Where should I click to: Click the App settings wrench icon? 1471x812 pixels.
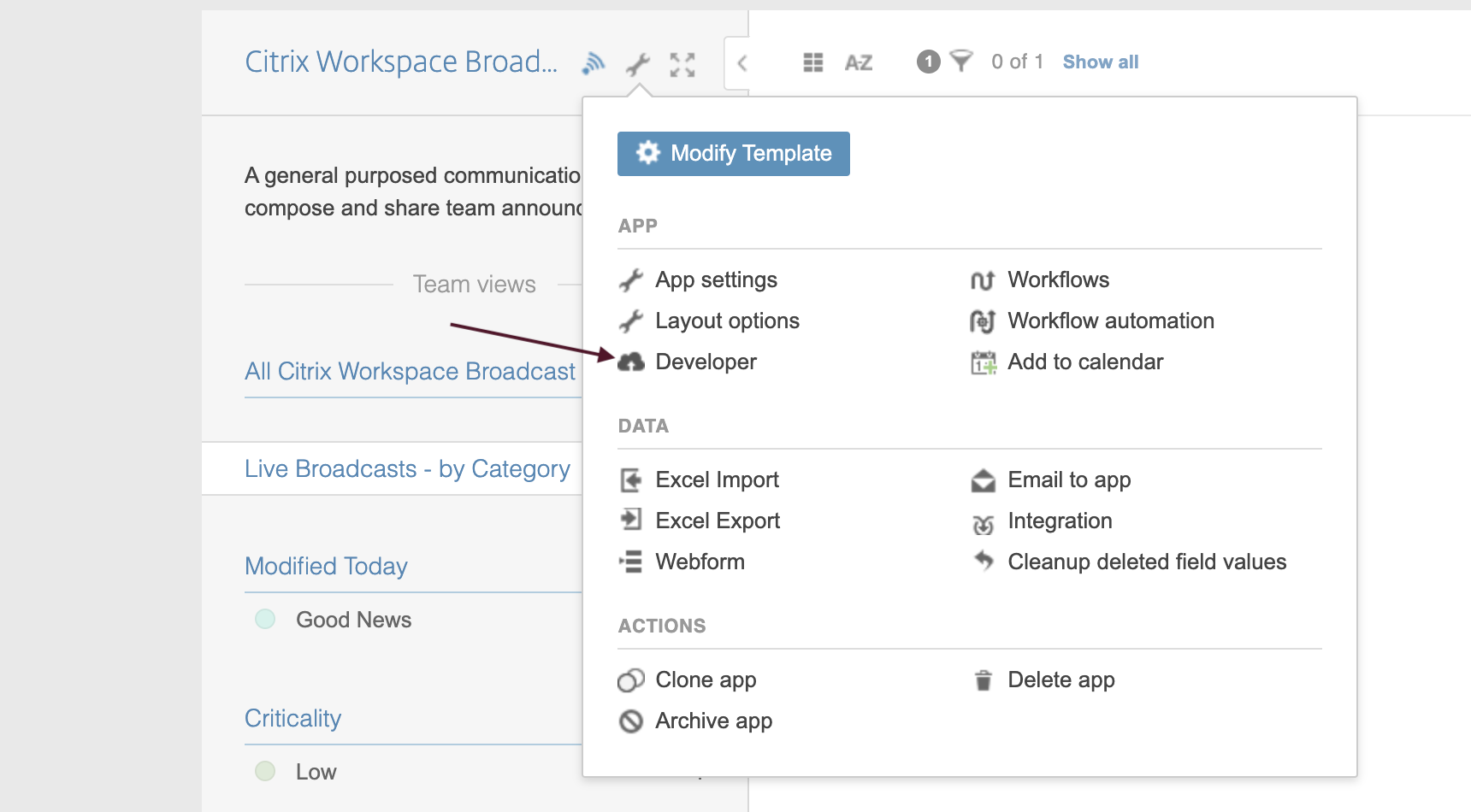631,280
